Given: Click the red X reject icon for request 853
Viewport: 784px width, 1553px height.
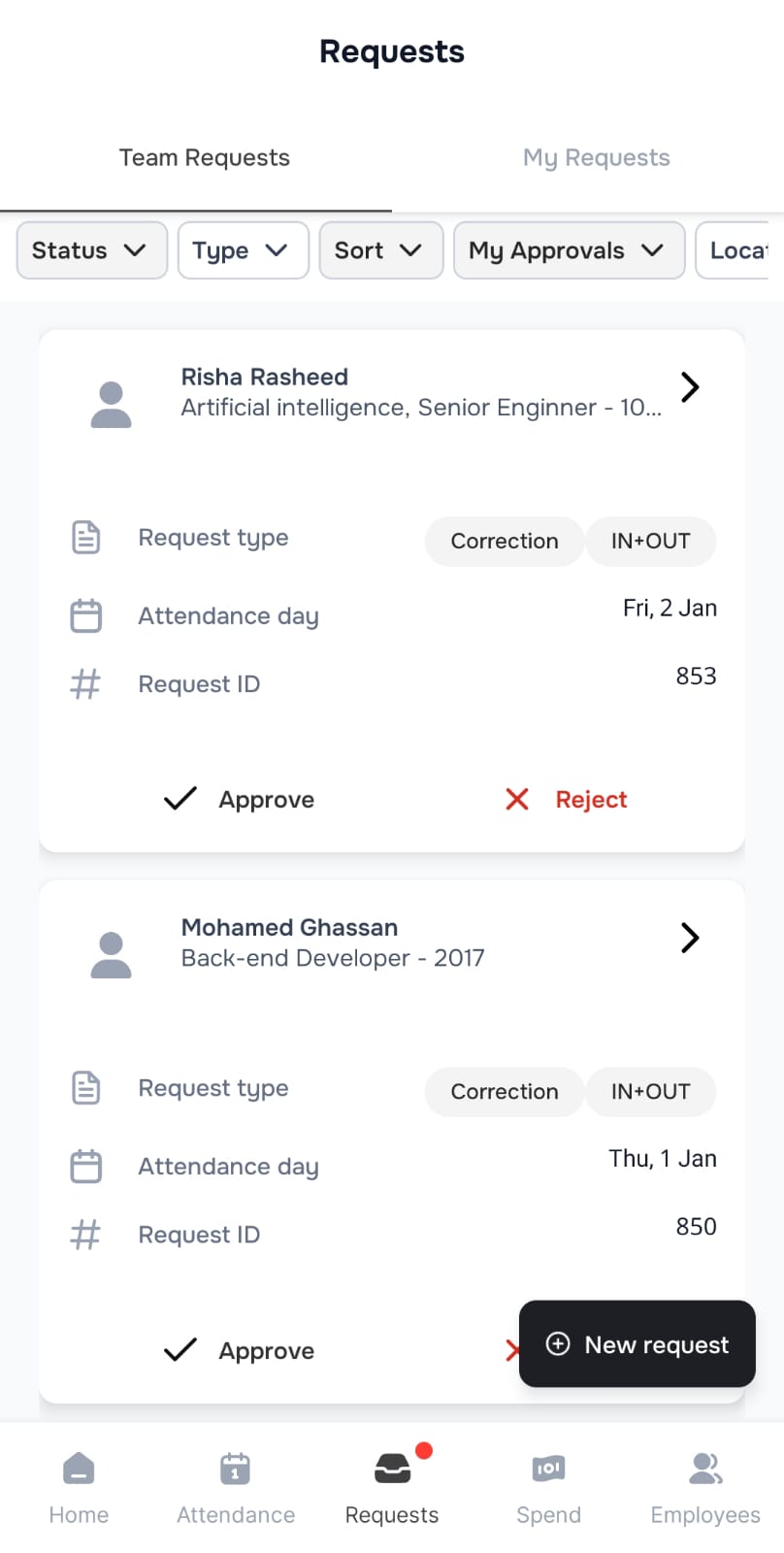Looking at the screenshot, I should click(517, 799).
